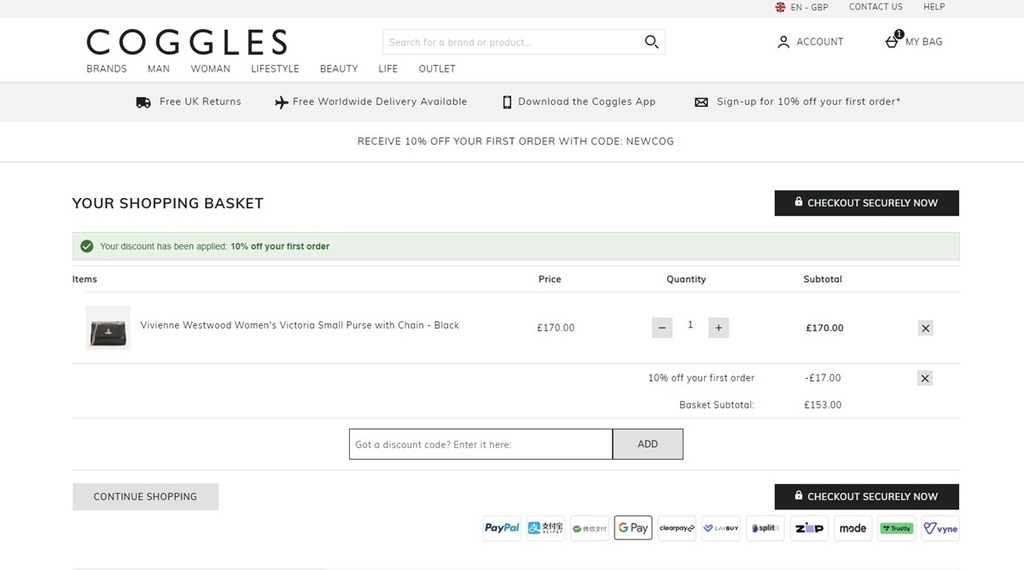
Task: Increase purse quantity with plus button
Action: 718,328
